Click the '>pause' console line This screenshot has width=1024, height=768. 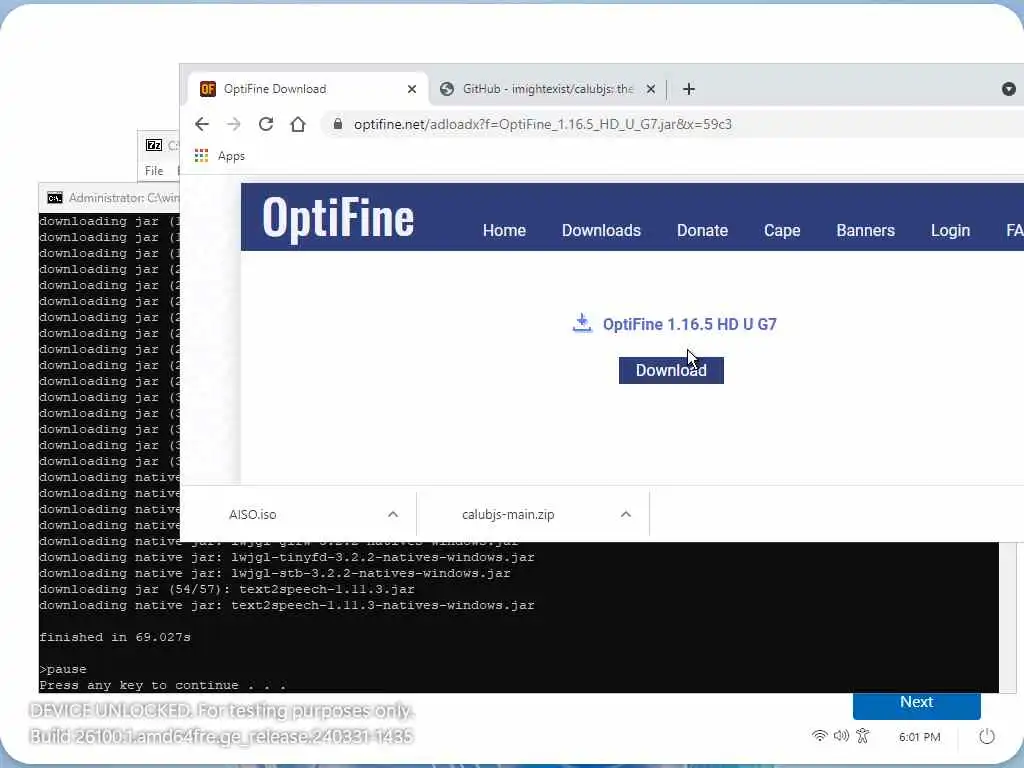click(x=63, y=669)
